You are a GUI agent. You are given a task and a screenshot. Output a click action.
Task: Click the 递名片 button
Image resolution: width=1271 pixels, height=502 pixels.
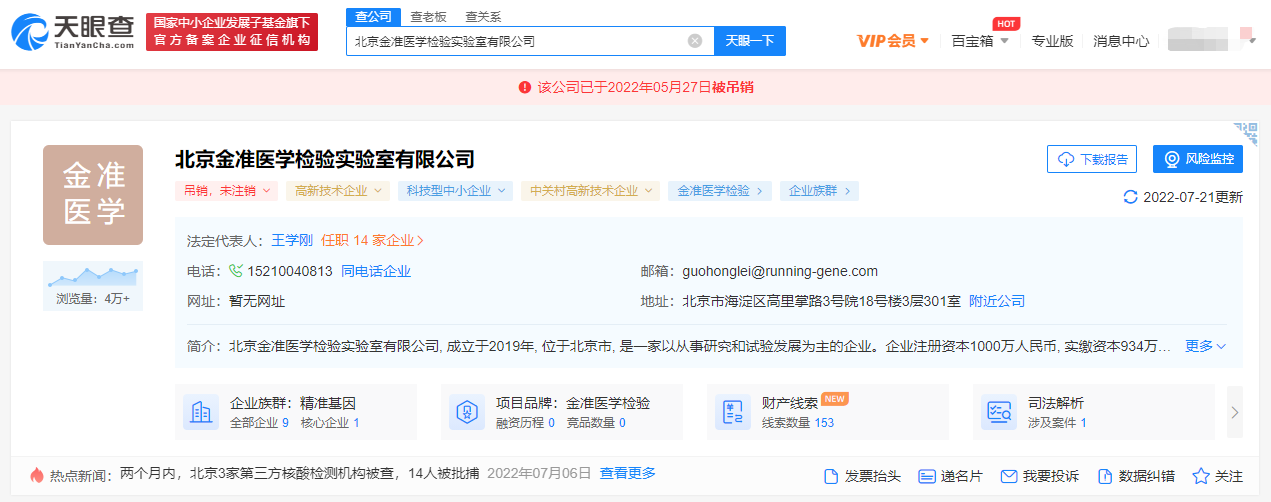[950, 476]
